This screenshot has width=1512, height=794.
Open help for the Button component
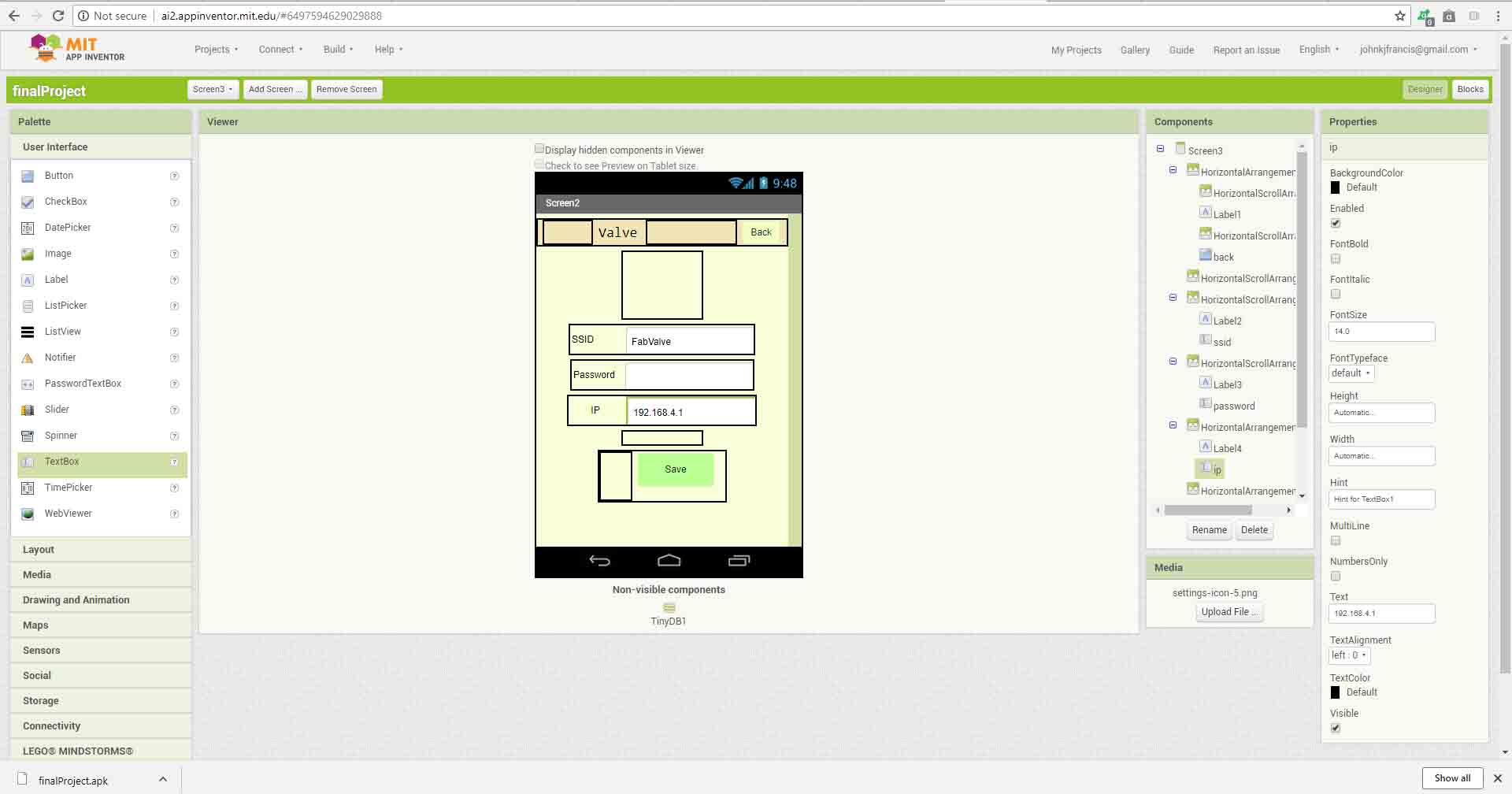[x=175, y=176]
